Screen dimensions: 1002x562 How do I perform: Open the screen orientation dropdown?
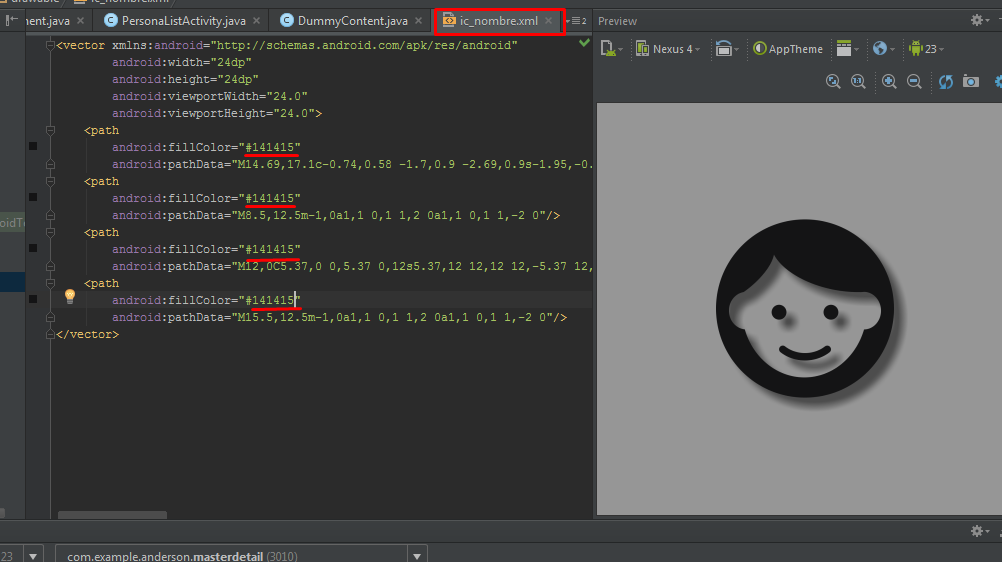[x=727, y=49]
